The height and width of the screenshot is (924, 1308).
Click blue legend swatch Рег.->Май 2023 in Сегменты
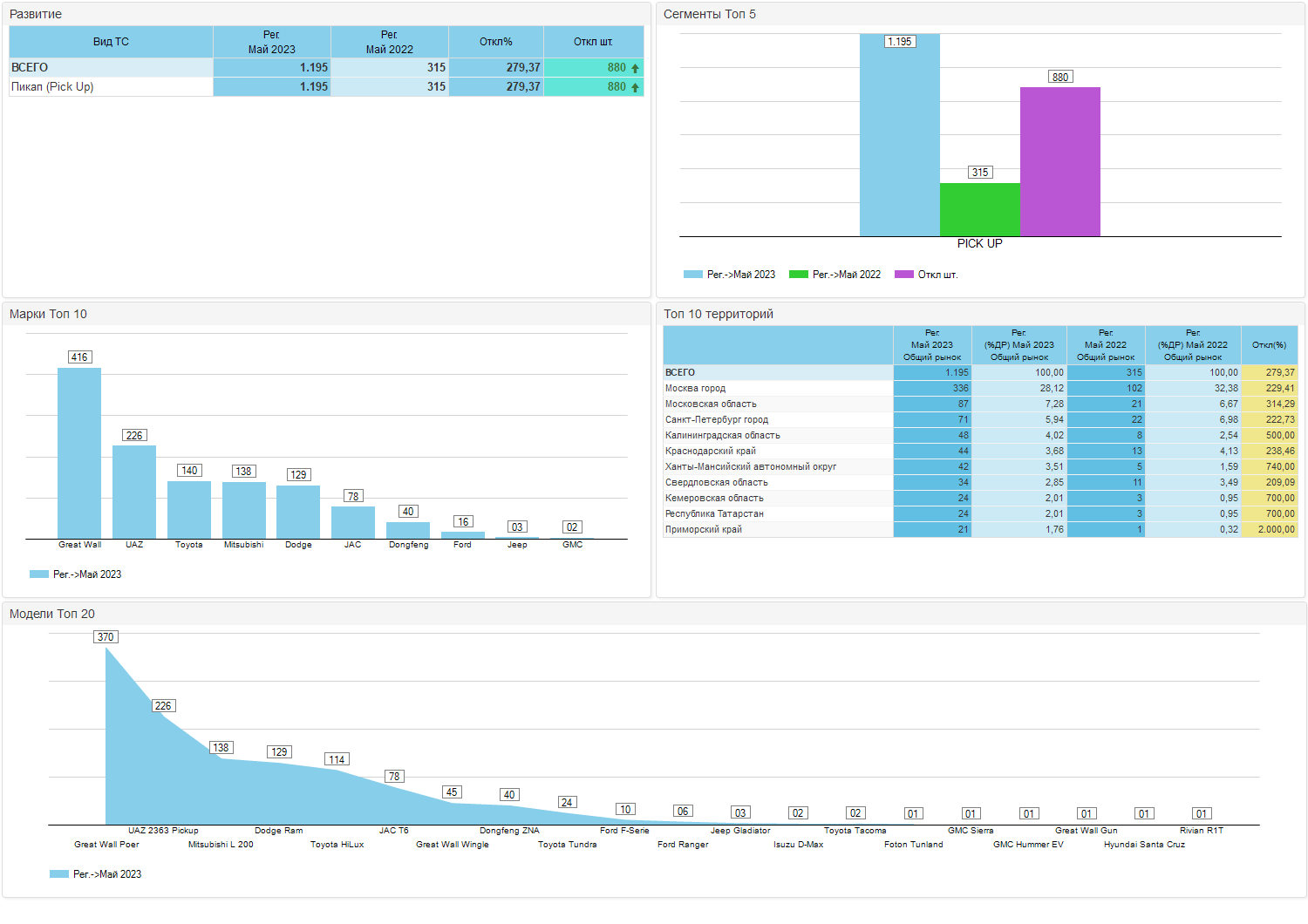(693, 275)
